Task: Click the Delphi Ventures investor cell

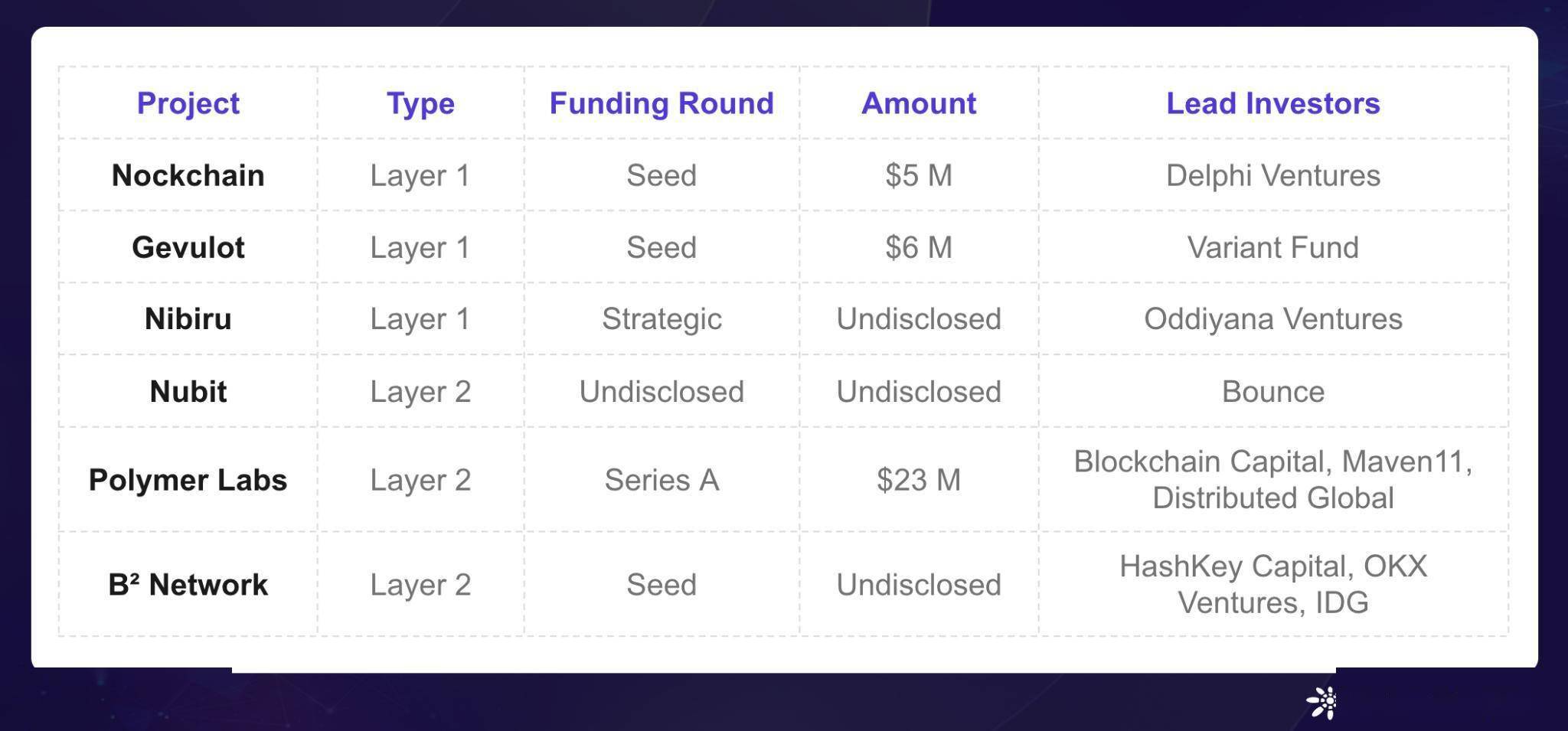Action: [x=1273, y=175]
